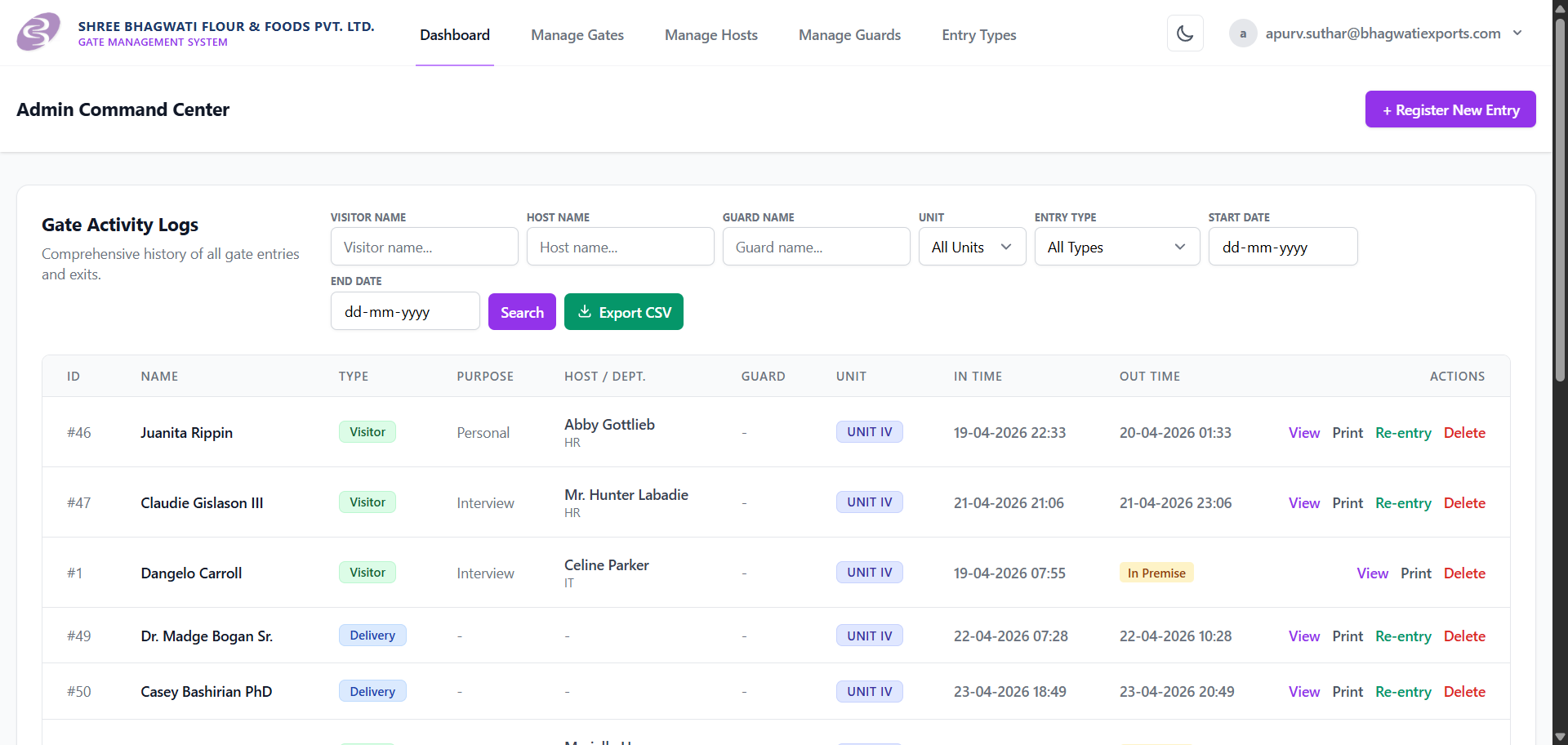Open the All Units dropdown

(973, 247)
